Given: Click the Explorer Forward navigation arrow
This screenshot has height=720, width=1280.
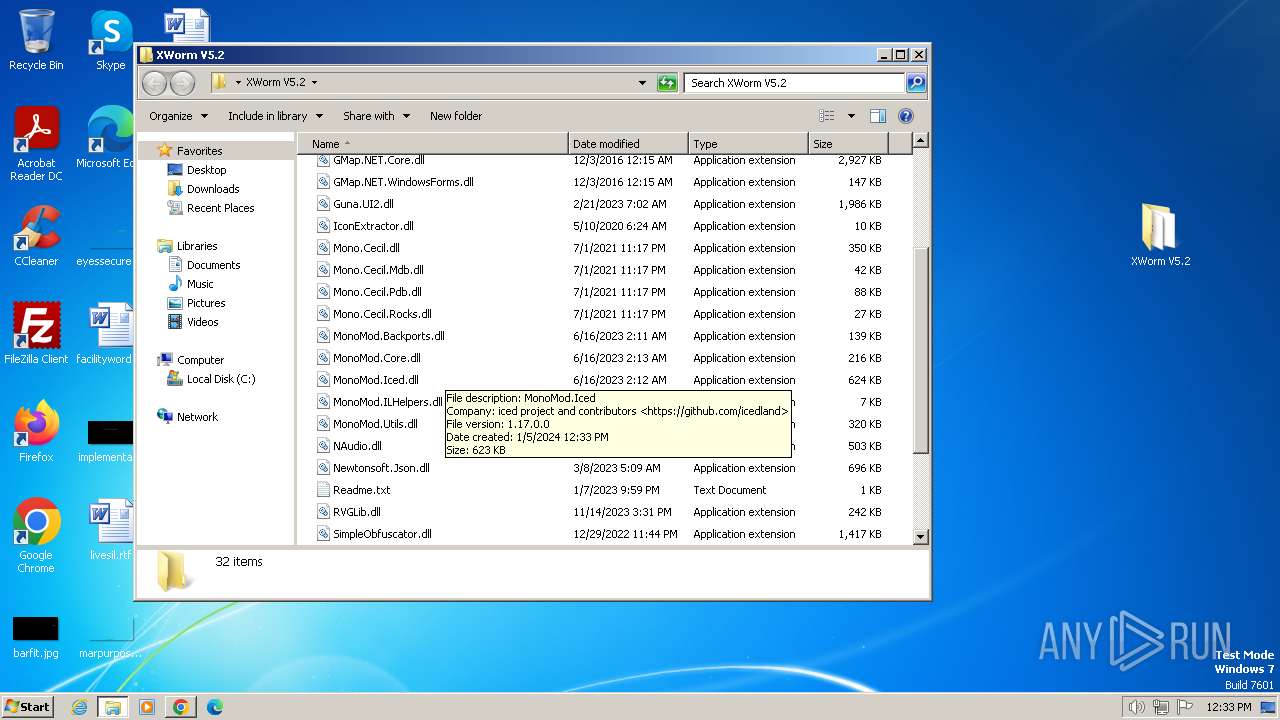Looking at the screenshot, I should pyautogui.click(x=182, y=83).
